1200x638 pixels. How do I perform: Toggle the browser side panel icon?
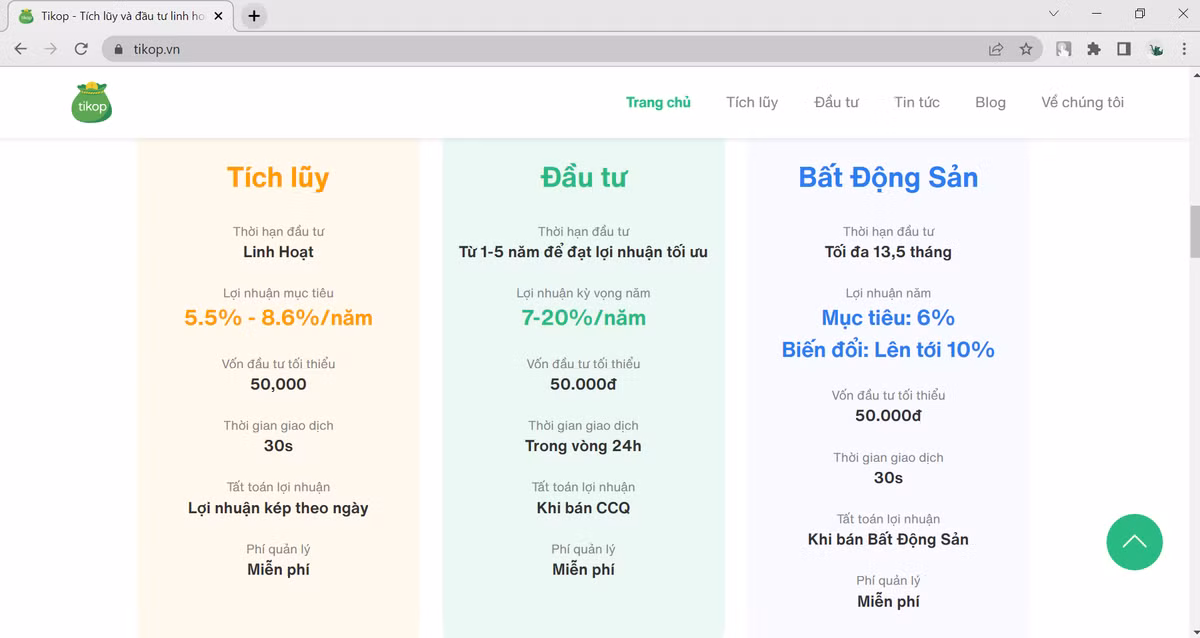tap(1124, 49)
